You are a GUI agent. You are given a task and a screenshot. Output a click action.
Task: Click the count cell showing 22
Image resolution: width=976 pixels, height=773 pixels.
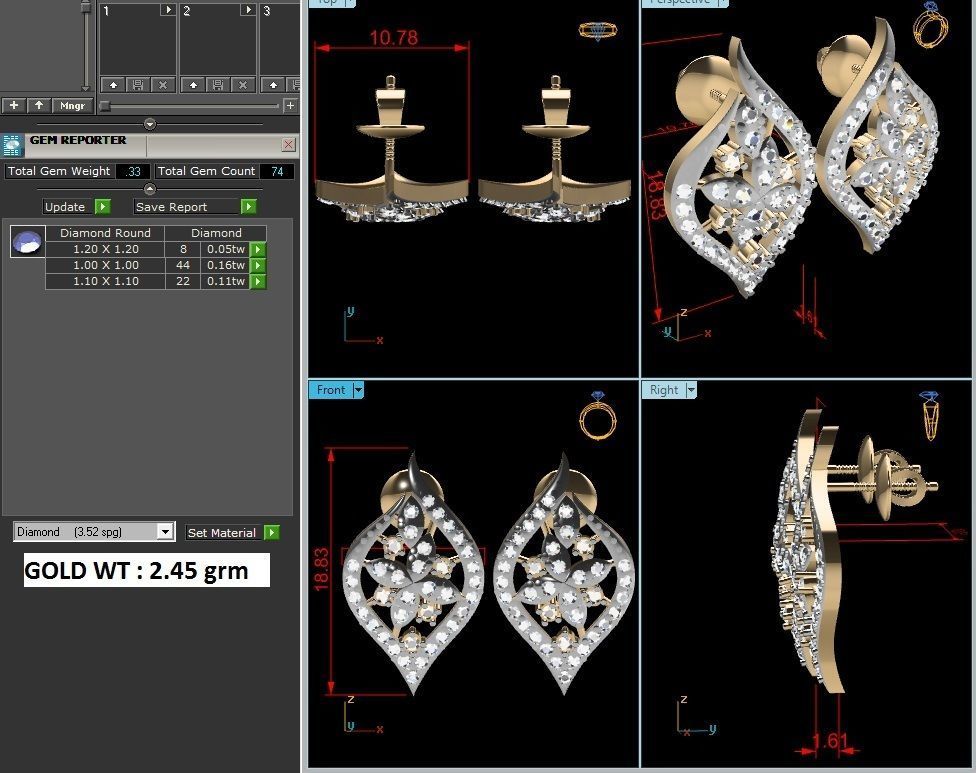click(x=183, y=281)
